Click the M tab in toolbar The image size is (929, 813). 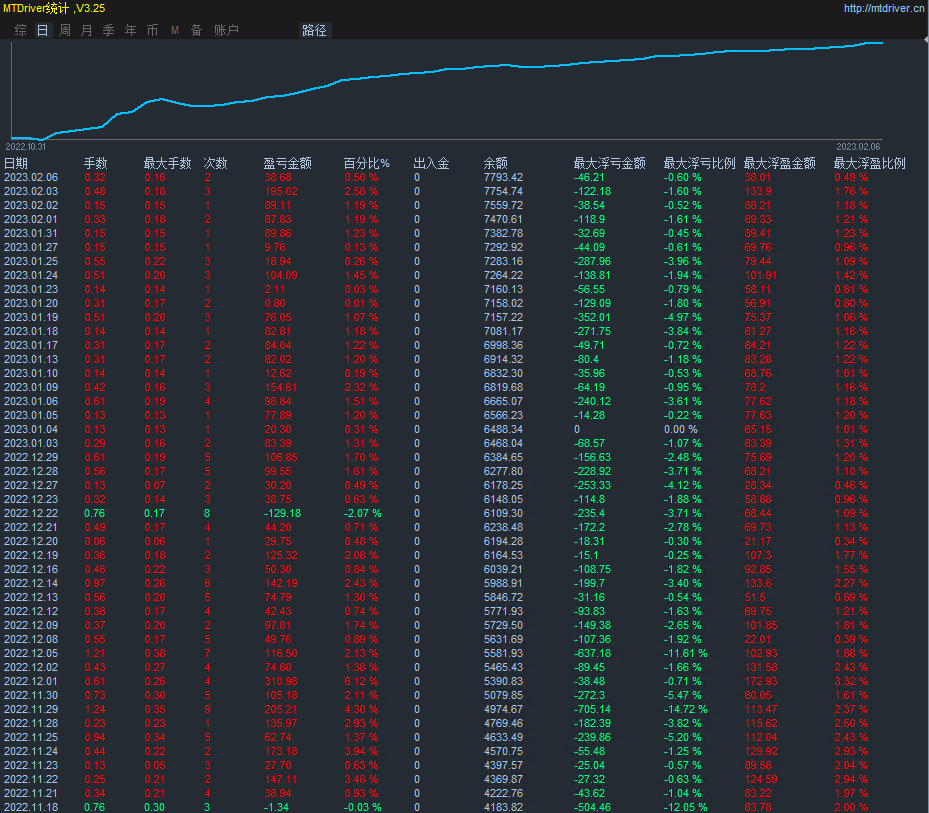pyautogui.click(x=174, y=30)
